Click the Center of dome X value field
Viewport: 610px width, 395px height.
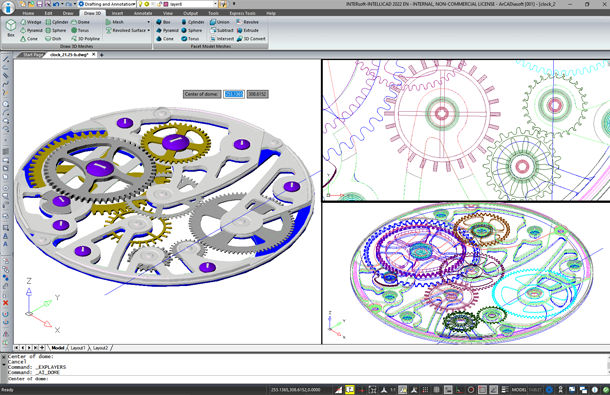tap(234, 94)
